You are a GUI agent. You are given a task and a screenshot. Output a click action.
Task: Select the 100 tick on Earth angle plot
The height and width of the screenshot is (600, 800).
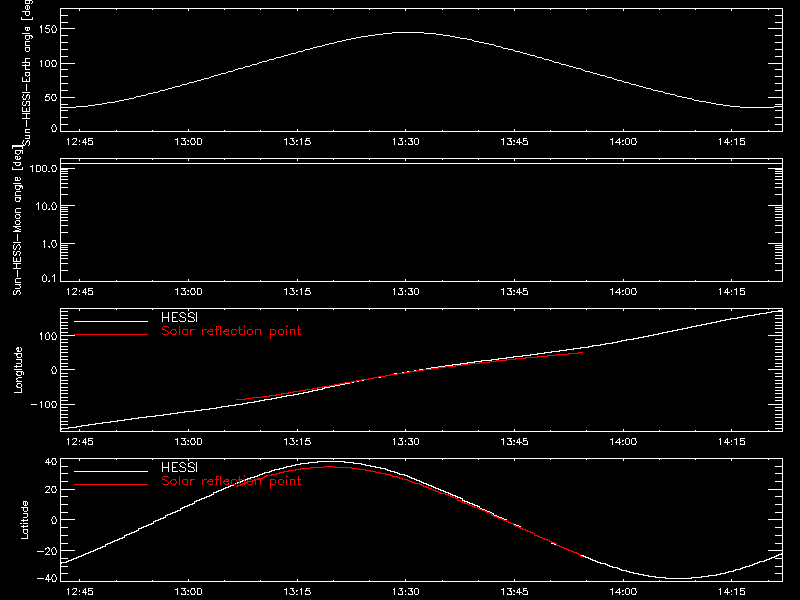point(47,64)
